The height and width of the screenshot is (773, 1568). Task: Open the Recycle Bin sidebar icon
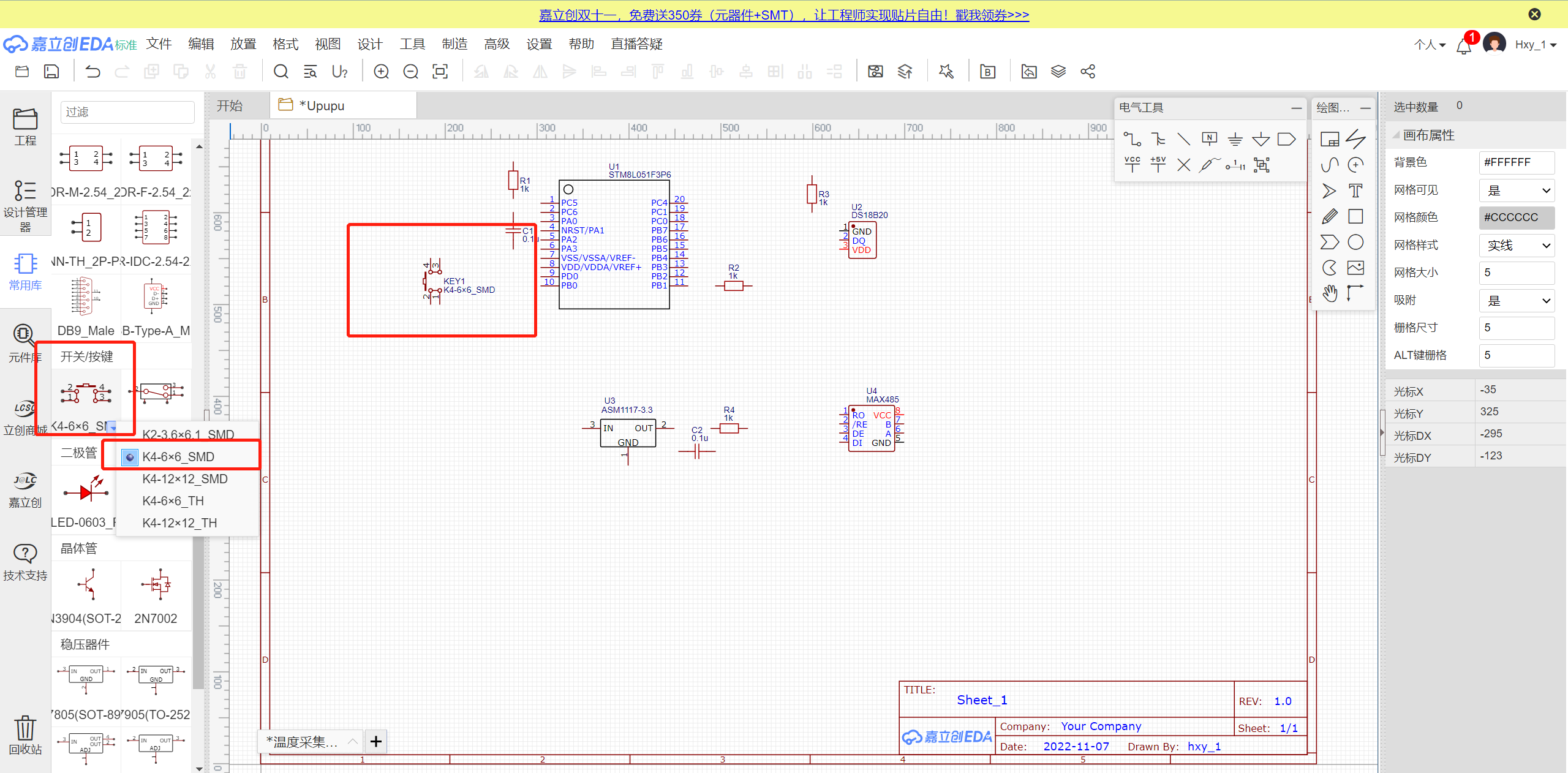(x=25, y=734)
